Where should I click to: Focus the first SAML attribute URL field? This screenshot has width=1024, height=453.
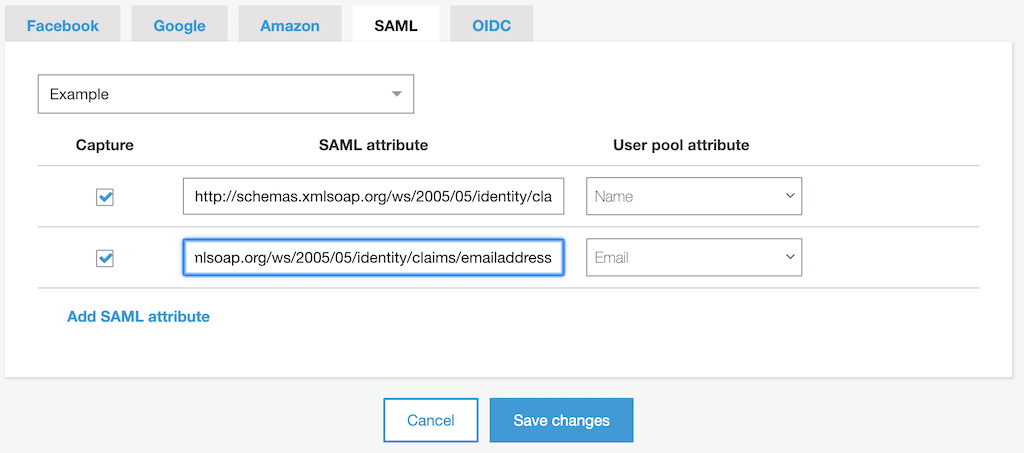point(374,196)
